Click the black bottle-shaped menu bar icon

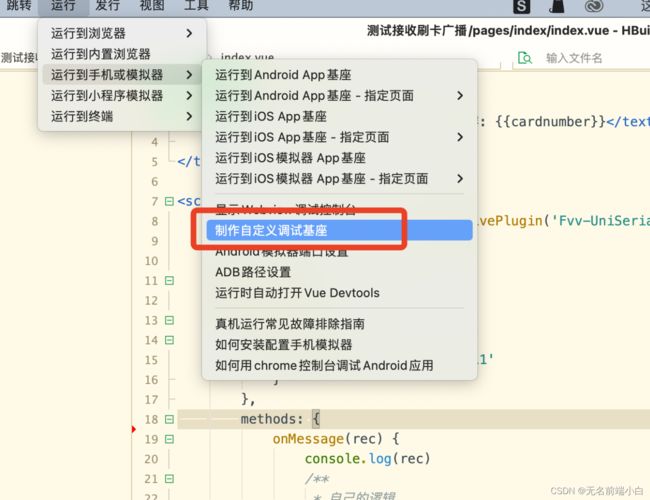coord(557,6)
